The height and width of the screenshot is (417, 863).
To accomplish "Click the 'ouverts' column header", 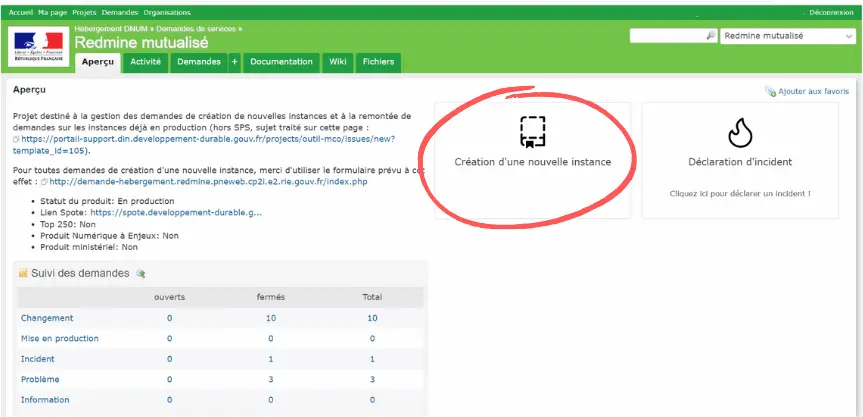I will pyautogui.click(x=170, y=297).
